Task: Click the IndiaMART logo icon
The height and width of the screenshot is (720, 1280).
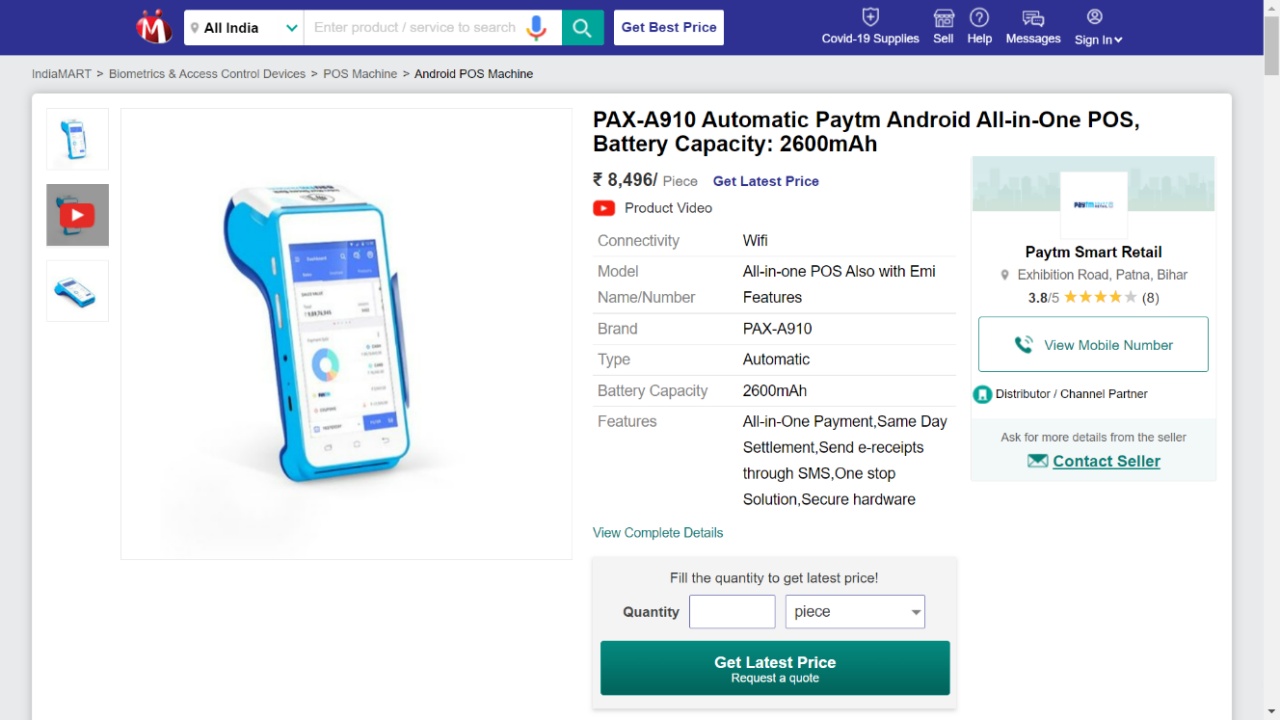Action: pos(154,27)
